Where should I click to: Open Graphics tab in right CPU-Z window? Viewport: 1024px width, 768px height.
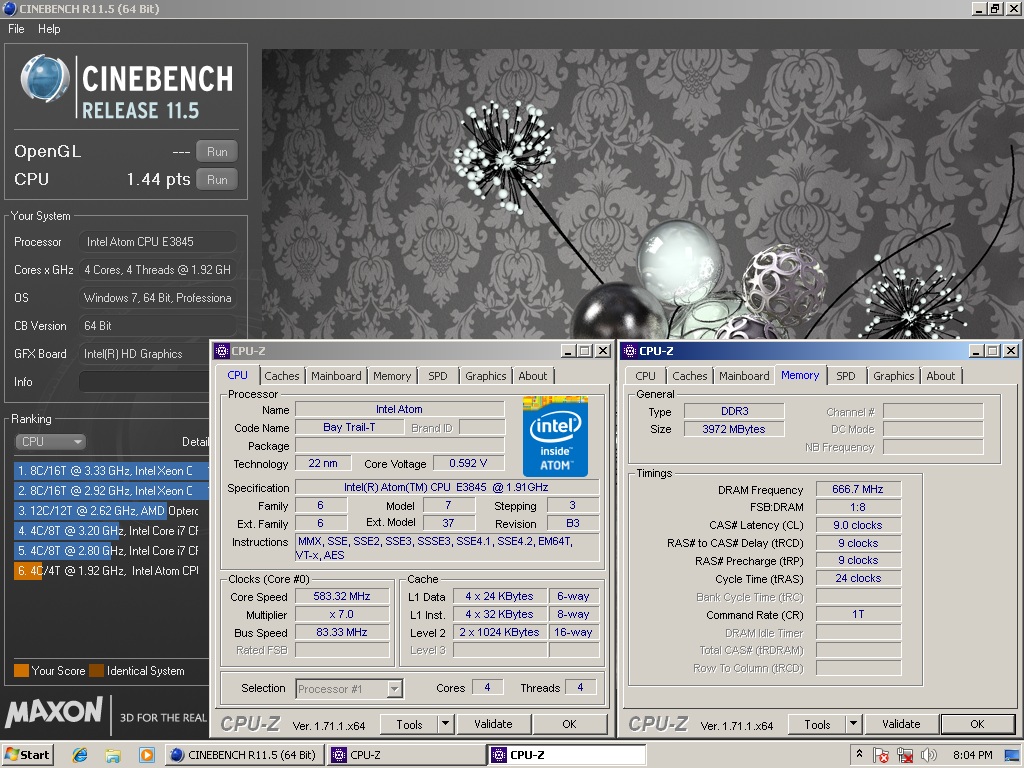click(x=893, y=376)
